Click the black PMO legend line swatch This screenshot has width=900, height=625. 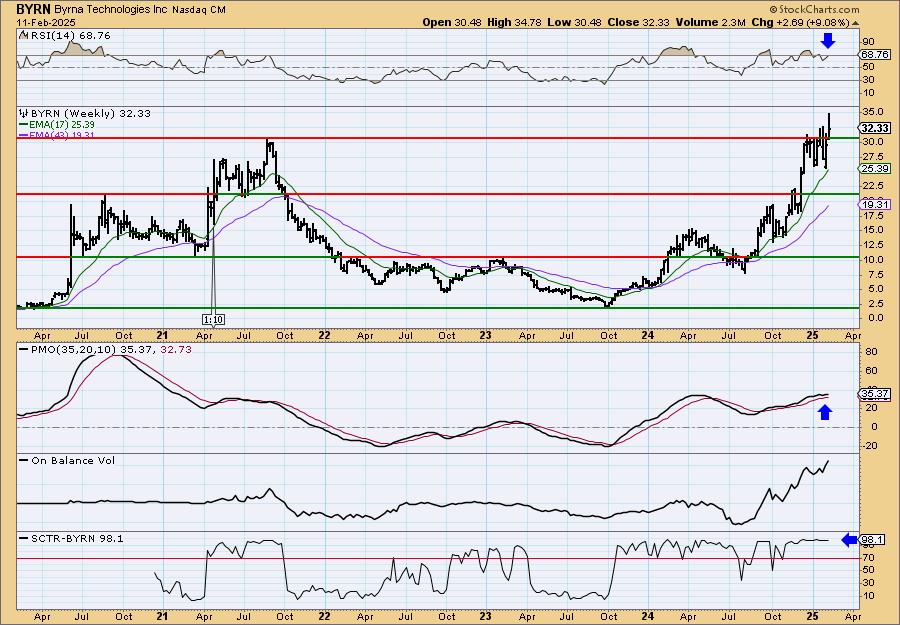(x=24, y=349)
